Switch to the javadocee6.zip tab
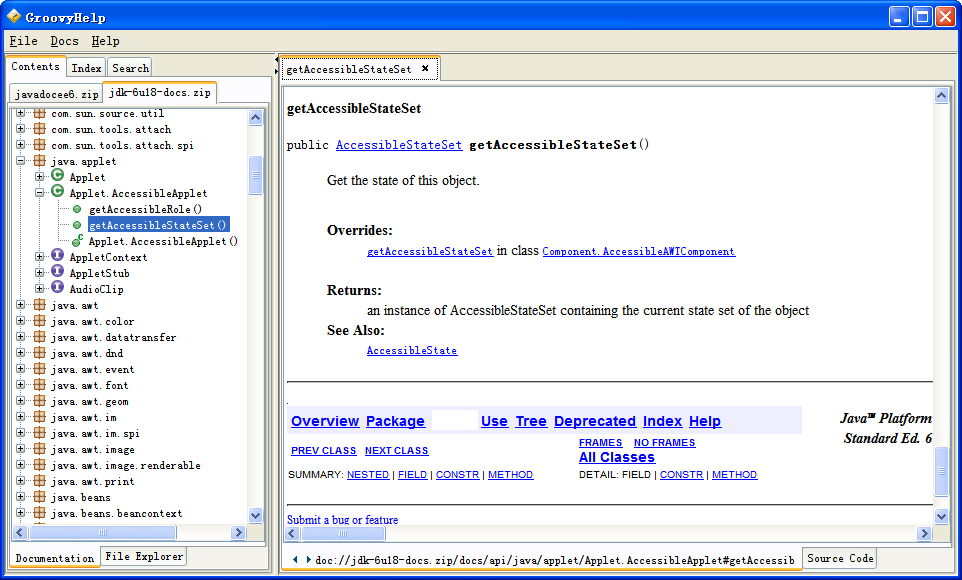962x580 pixels. point(56,94)
